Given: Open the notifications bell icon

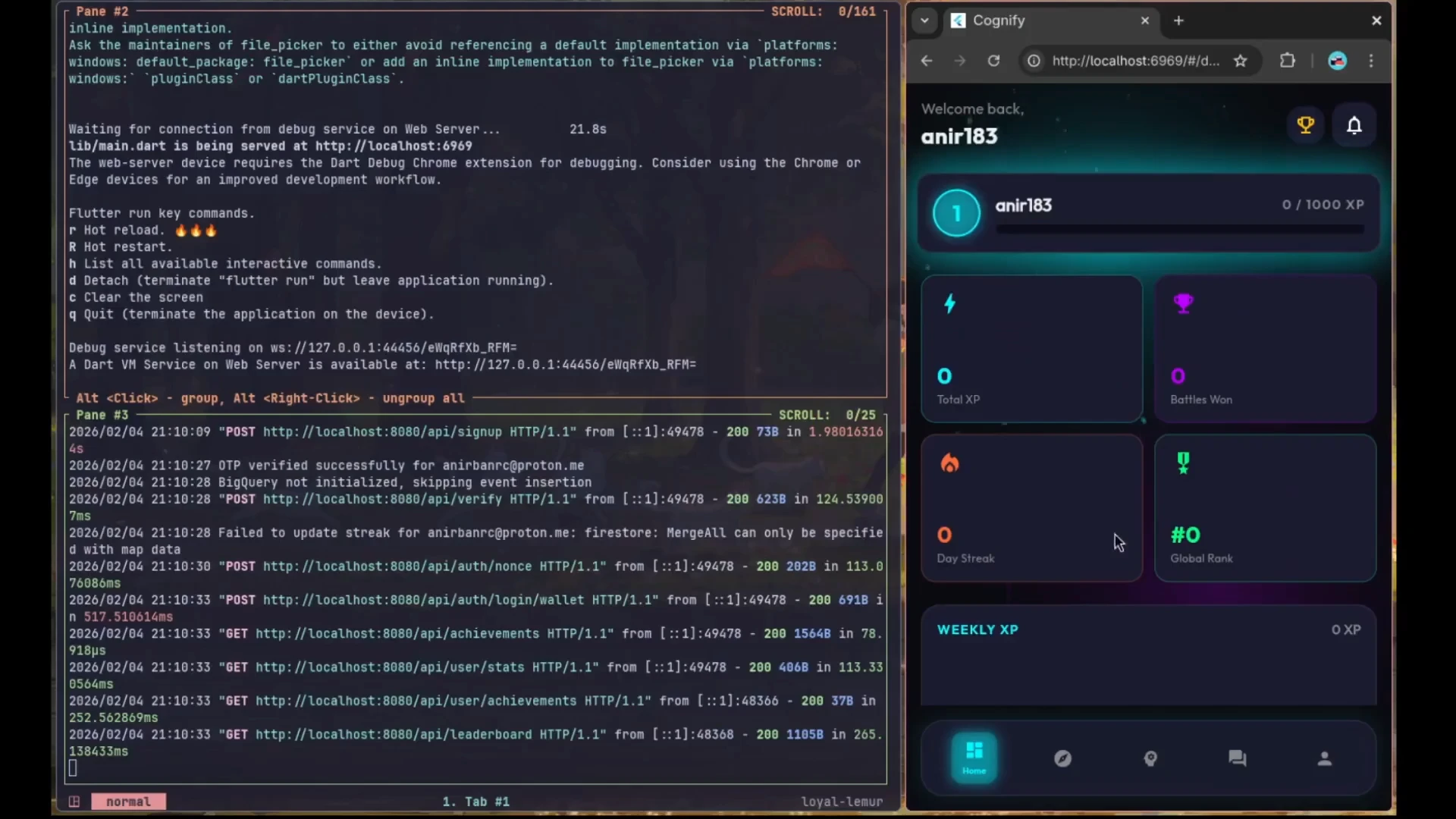Looking at the screenshot, I should point(1354,125).
